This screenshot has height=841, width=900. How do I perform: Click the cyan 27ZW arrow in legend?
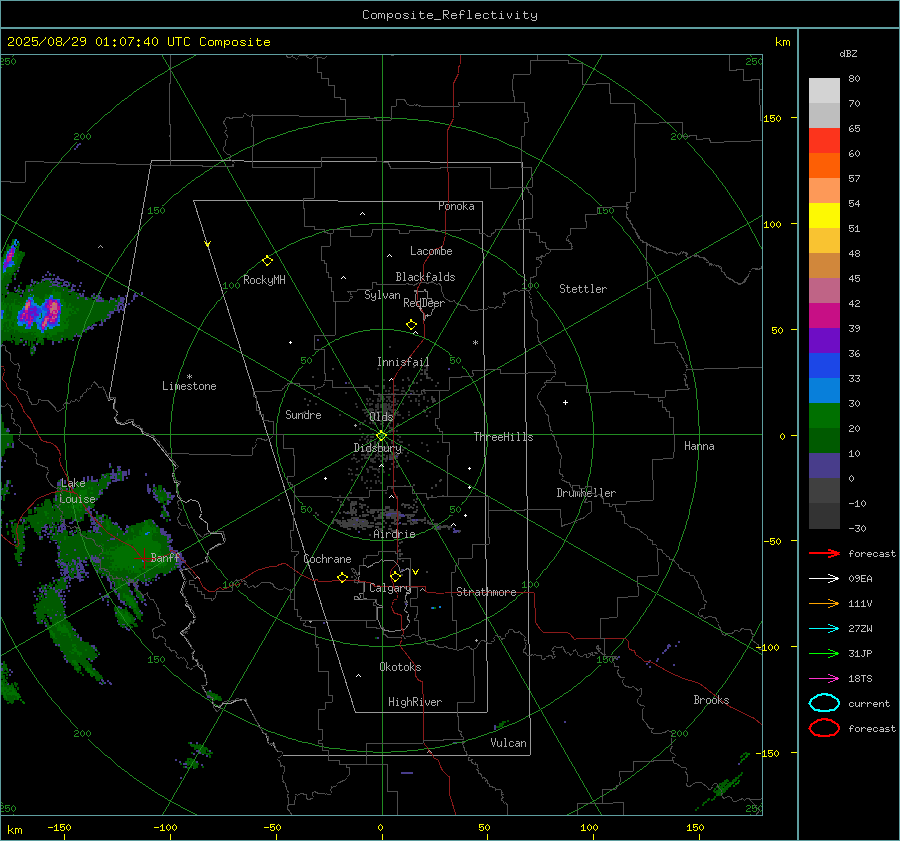[824, 629]
